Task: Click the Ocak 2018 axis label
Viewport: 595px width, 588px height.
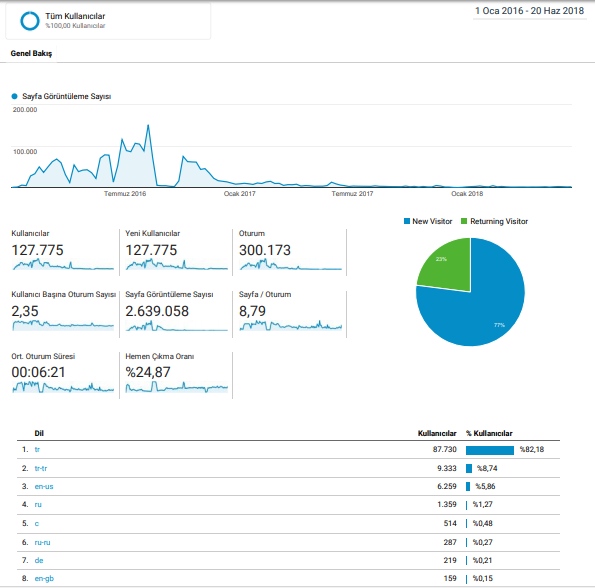Action: (x=467, y=194)
